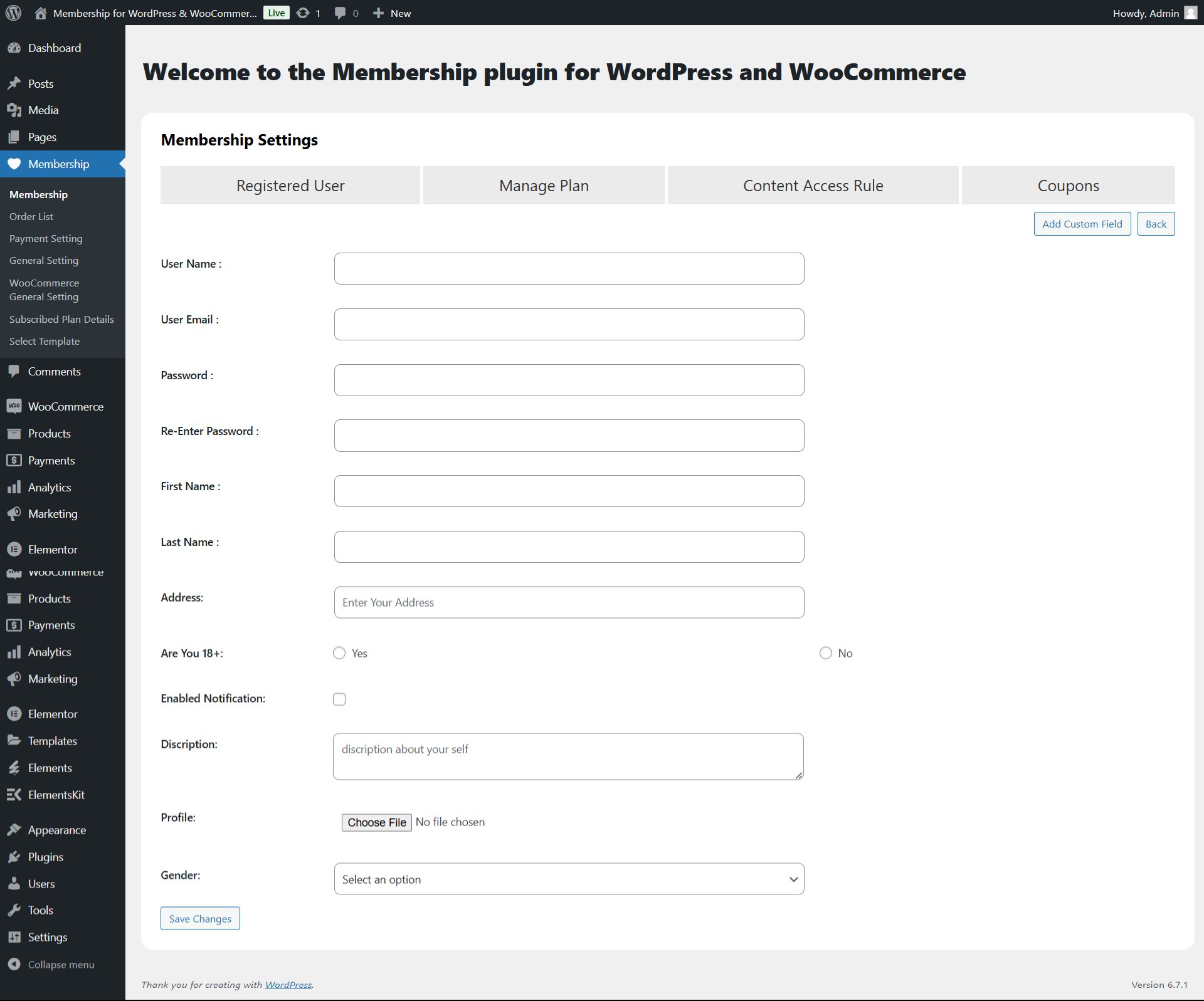The image size is (1204, 1001).
Task: Switch to the Manage Plan tab
Action: [544, 186]
